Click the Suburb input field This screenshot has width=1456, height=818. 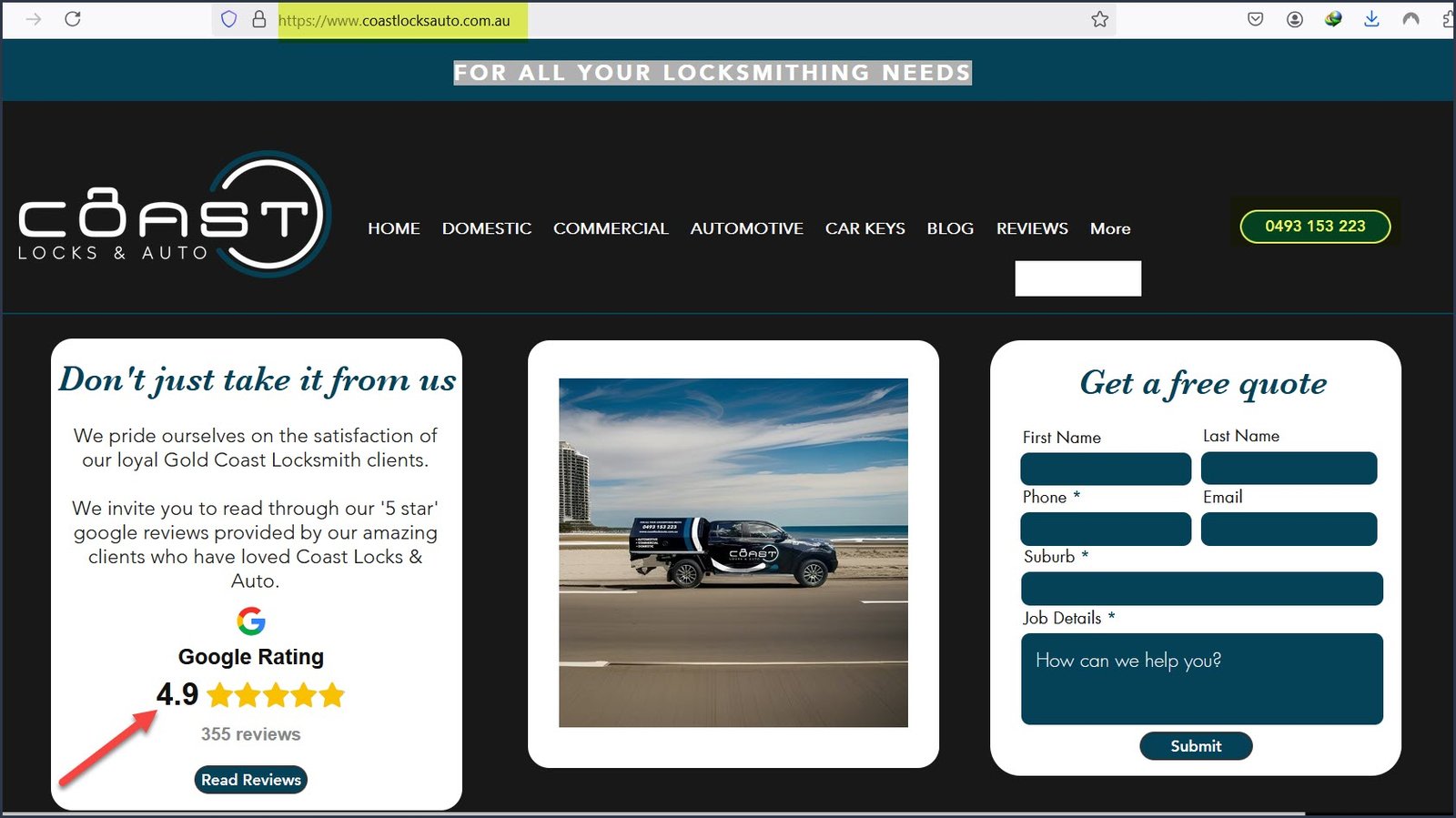click(1201, 589)
